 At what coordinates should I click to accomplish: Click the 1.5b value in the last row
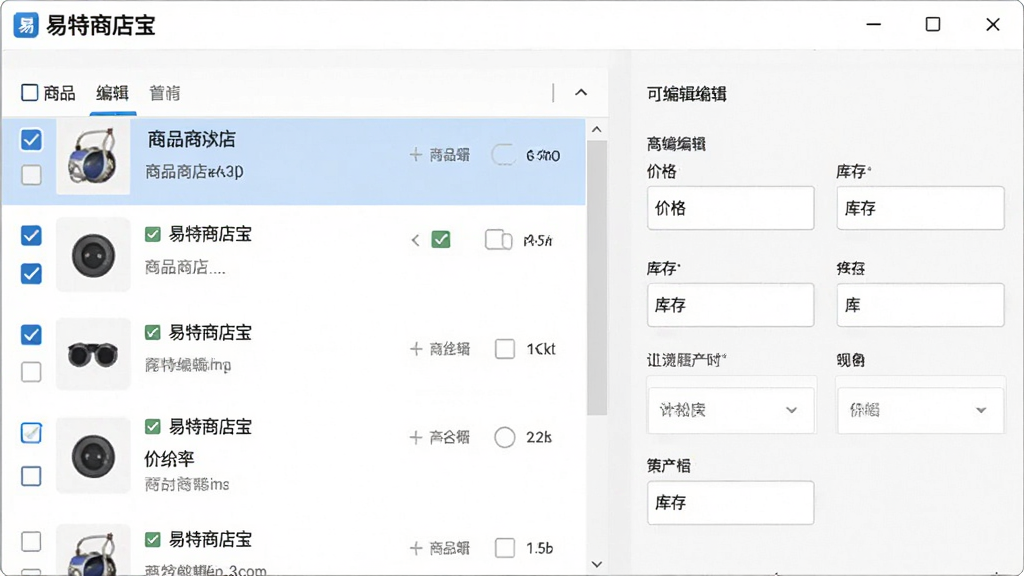click(539, 548)
